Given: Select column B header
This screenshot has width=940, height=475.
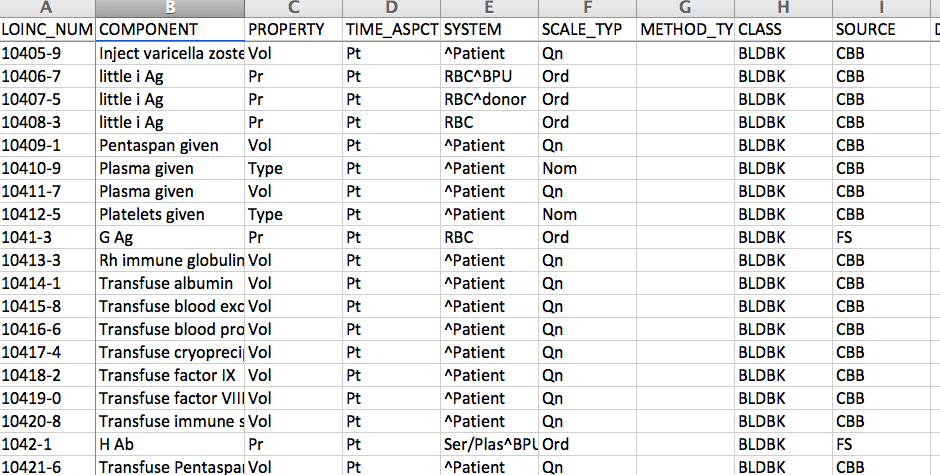Looking at the screenshot, I should (170, 8).
